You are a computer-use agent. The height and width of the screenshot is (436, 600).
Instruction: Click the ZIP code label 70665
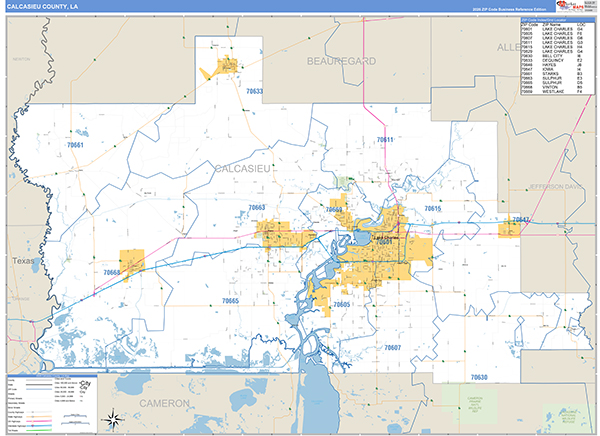tap(230, 301)
